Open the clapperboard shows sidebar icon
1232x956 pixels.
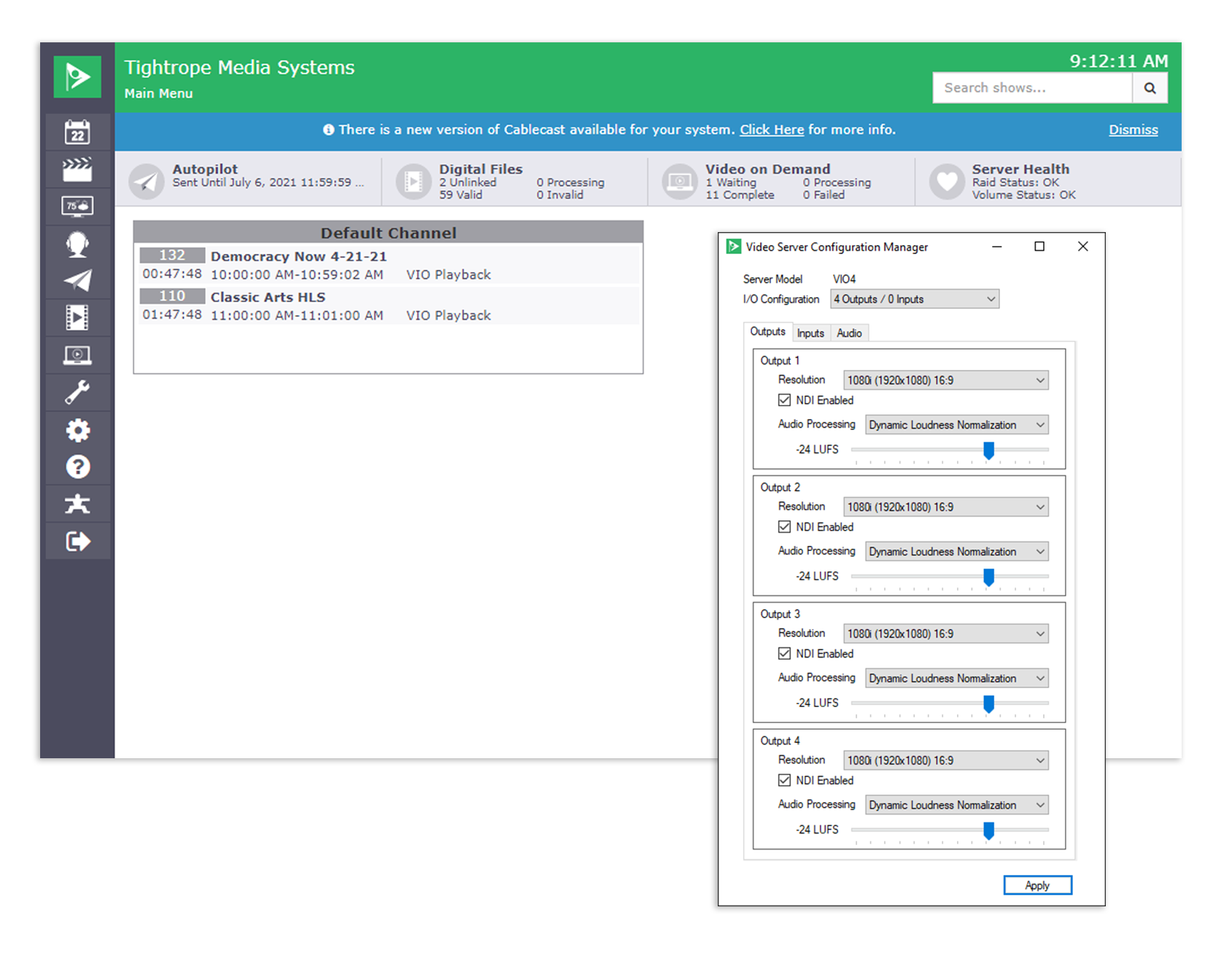tap(77, 169)
